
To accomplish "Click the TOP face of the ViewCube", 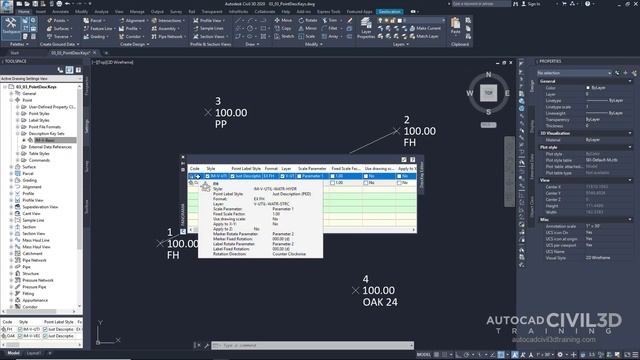I will click(489, 93).
